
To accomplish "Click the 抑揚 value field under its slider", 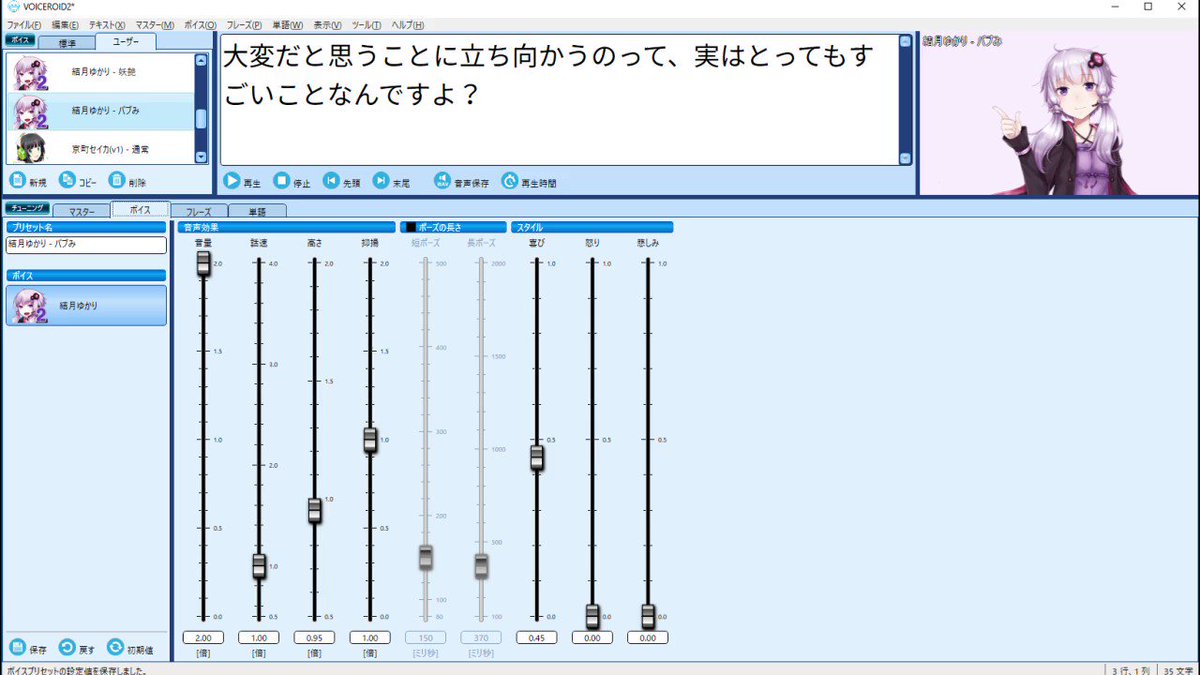I will coord(370,637).
